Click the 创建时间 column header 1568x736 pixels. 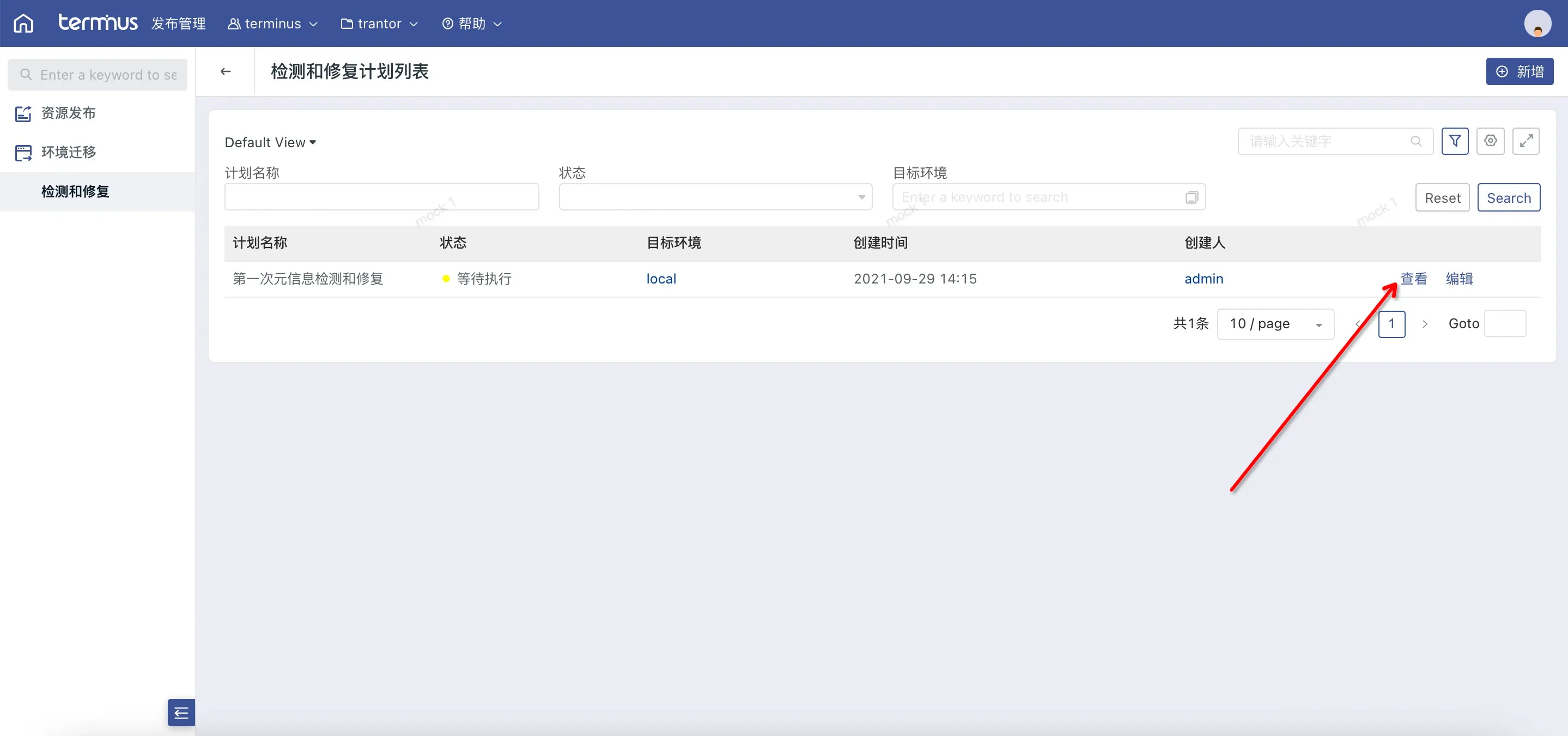[881, 243]
